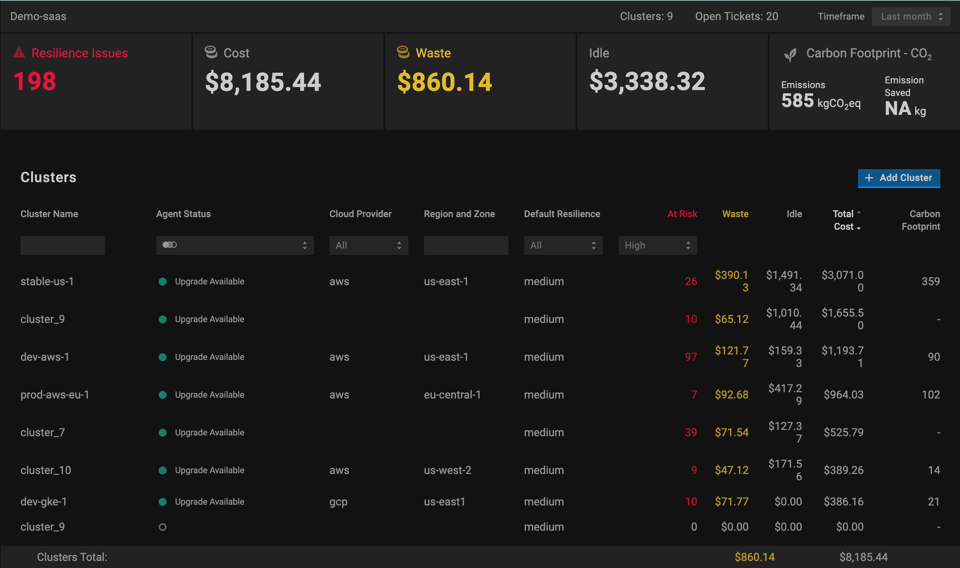Click Clusters Total cost $8,185.44

point(863,558)
